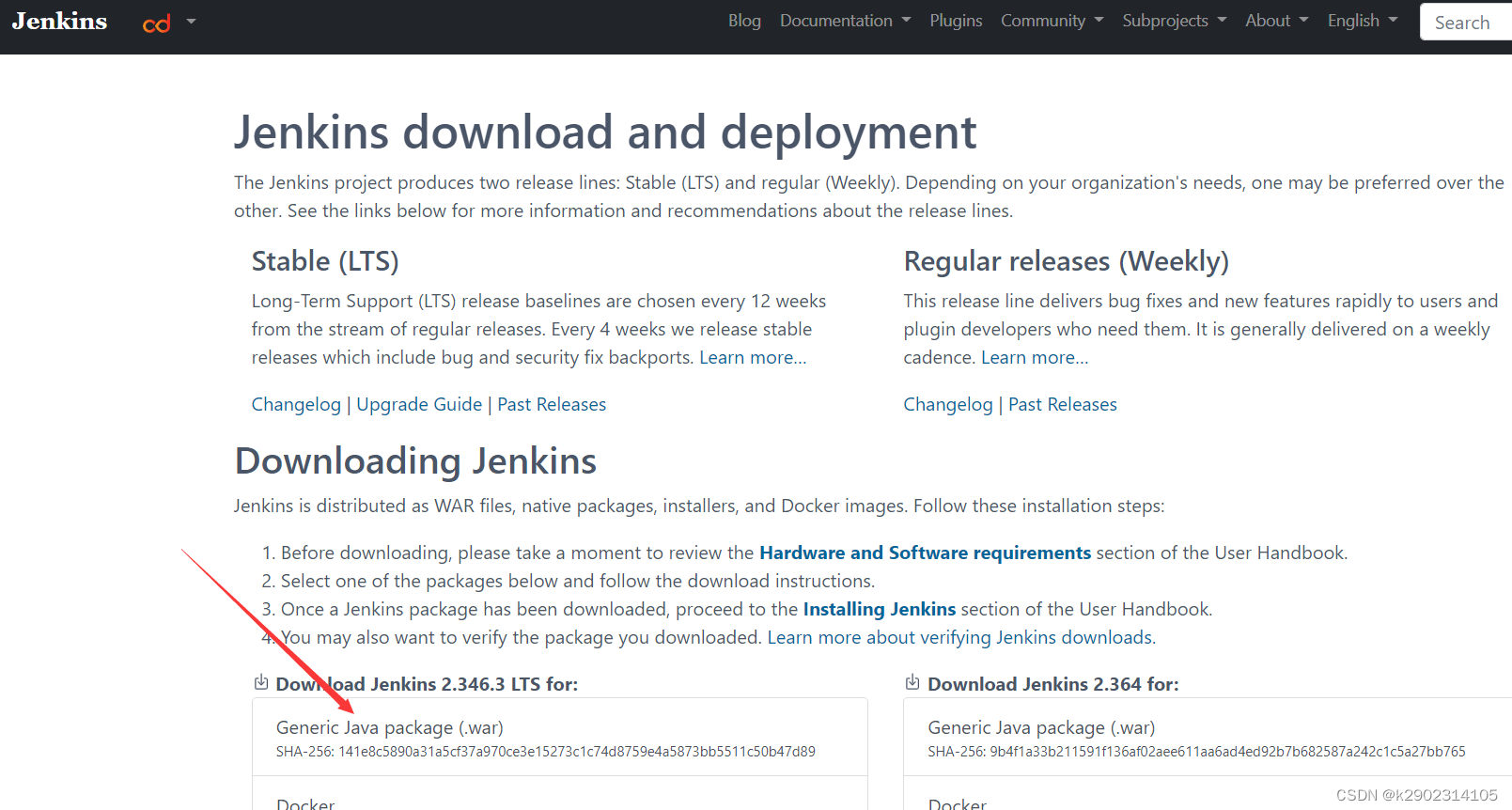
Task: Open Hardware and Software requirements link
Action: [925, 553]
